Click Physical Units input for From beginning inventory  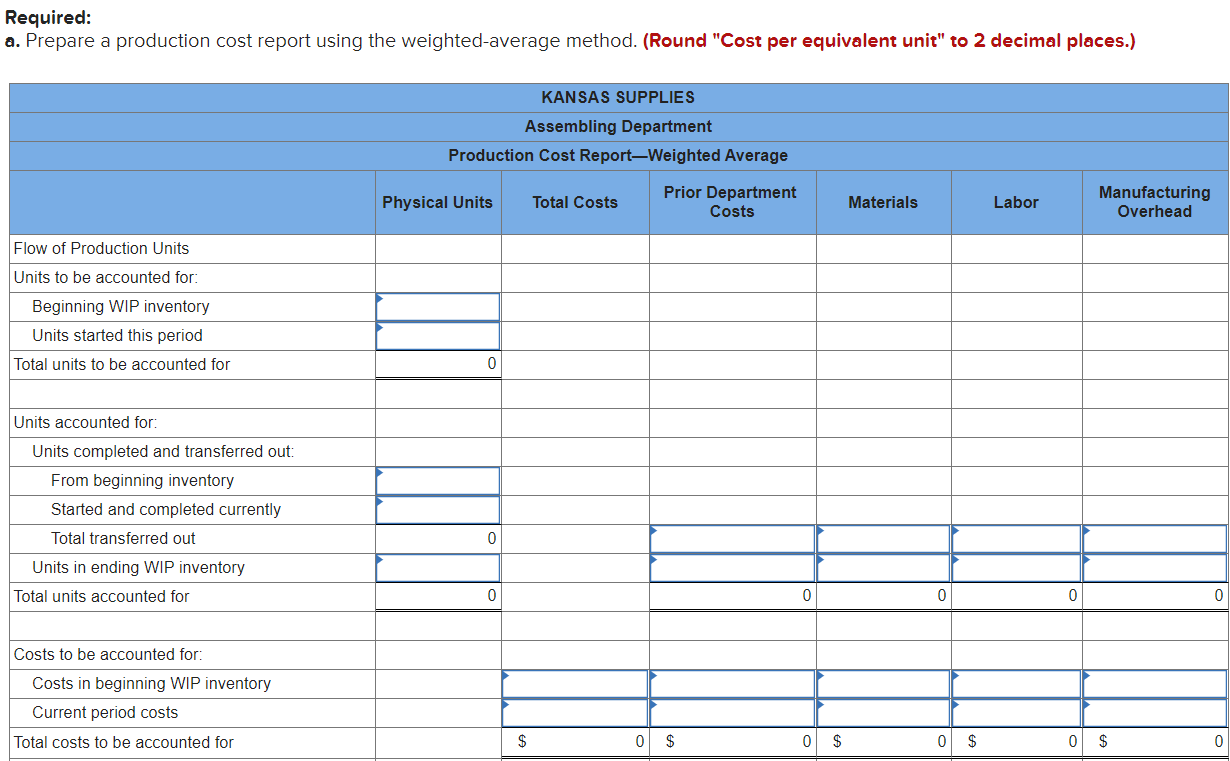point(438,480)
